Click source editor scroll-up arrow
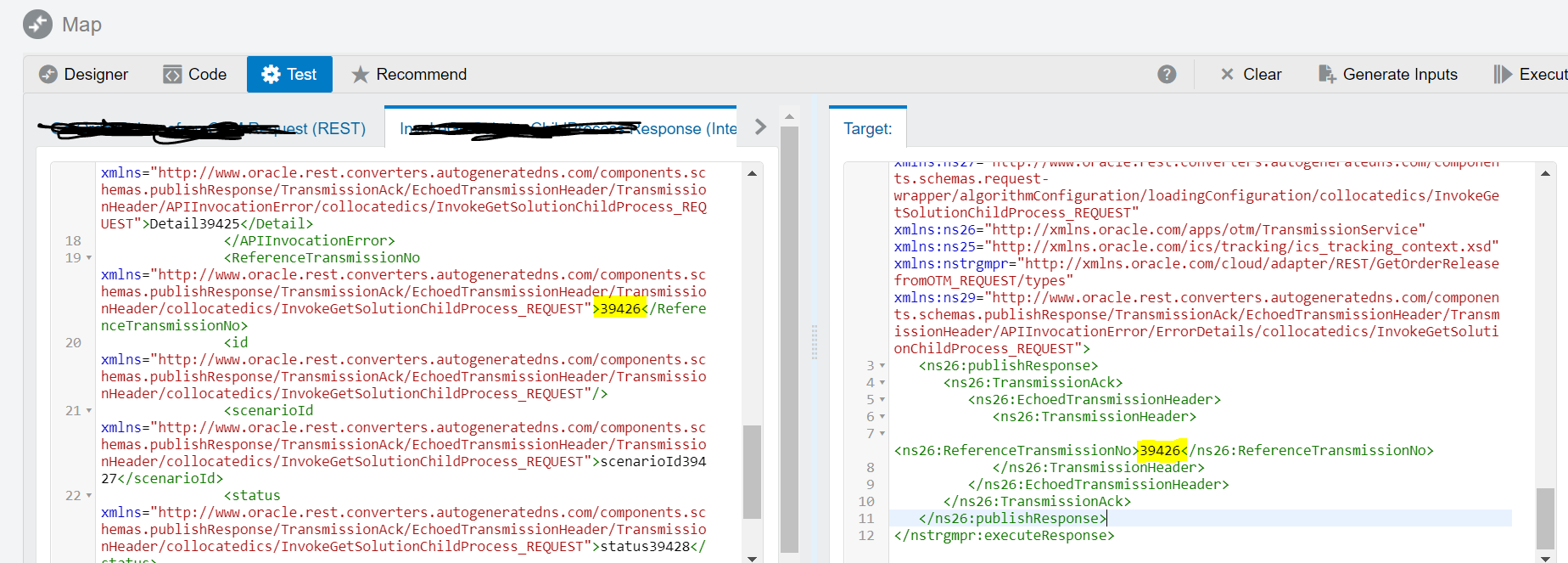1568x563 pixels. tap(752, 173)
